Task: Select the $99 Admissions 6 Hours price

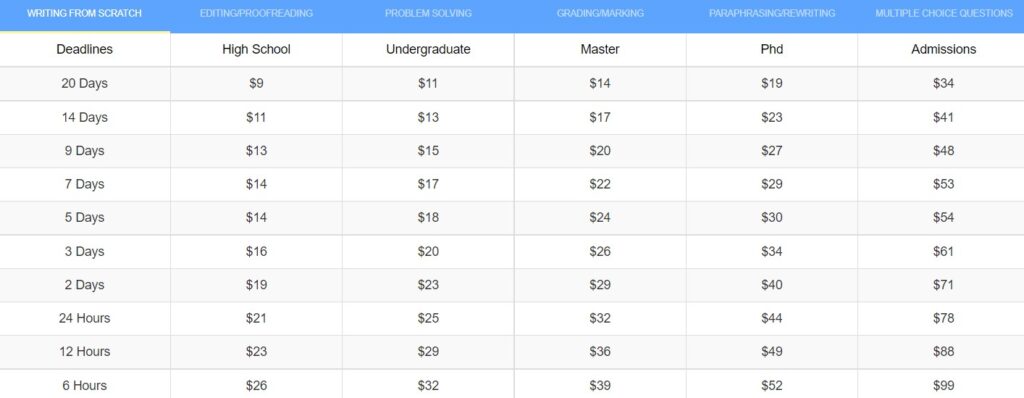Action: point(944,386)
